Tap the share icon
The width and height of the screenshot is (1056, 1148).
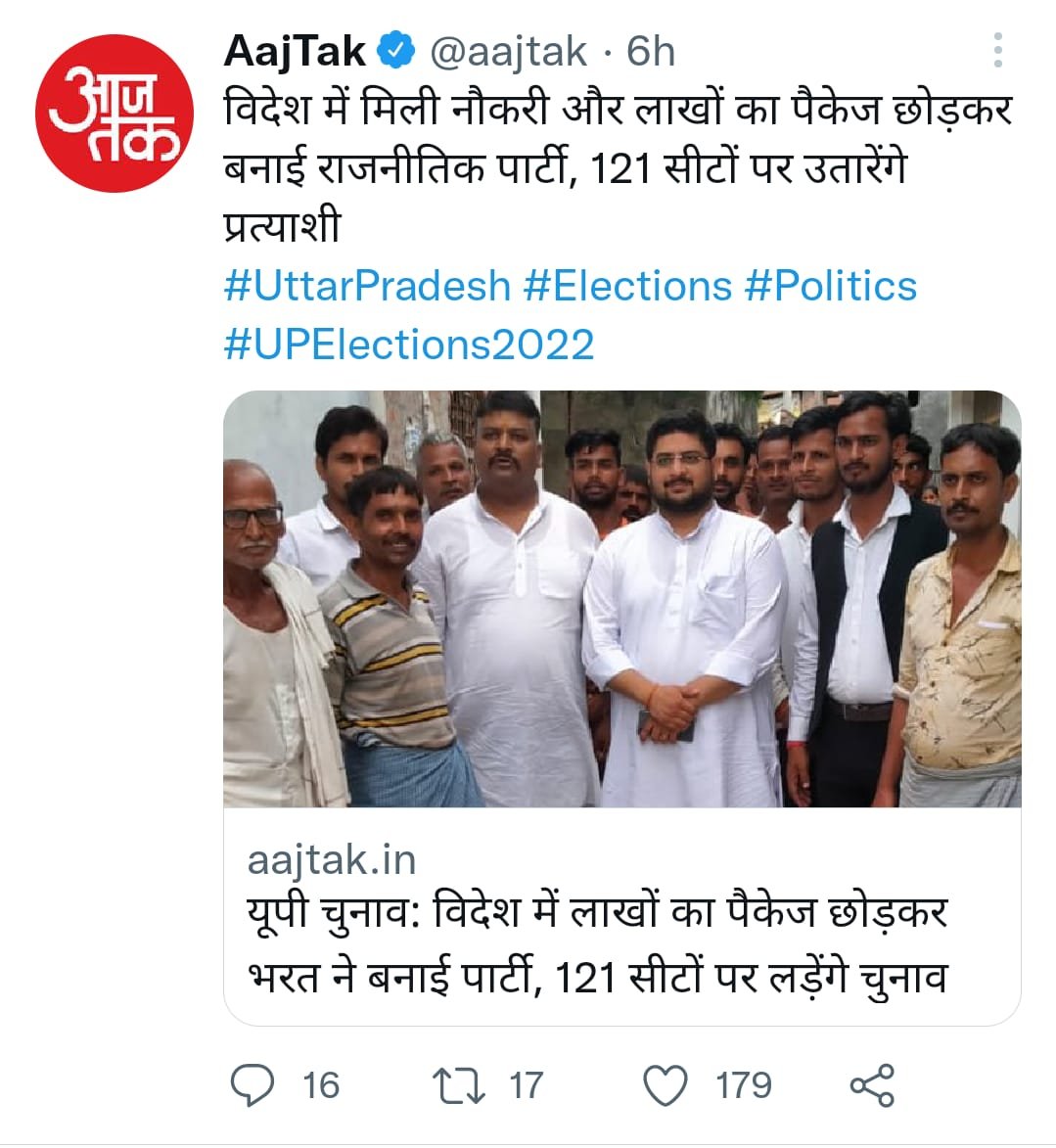[871, 1085]
